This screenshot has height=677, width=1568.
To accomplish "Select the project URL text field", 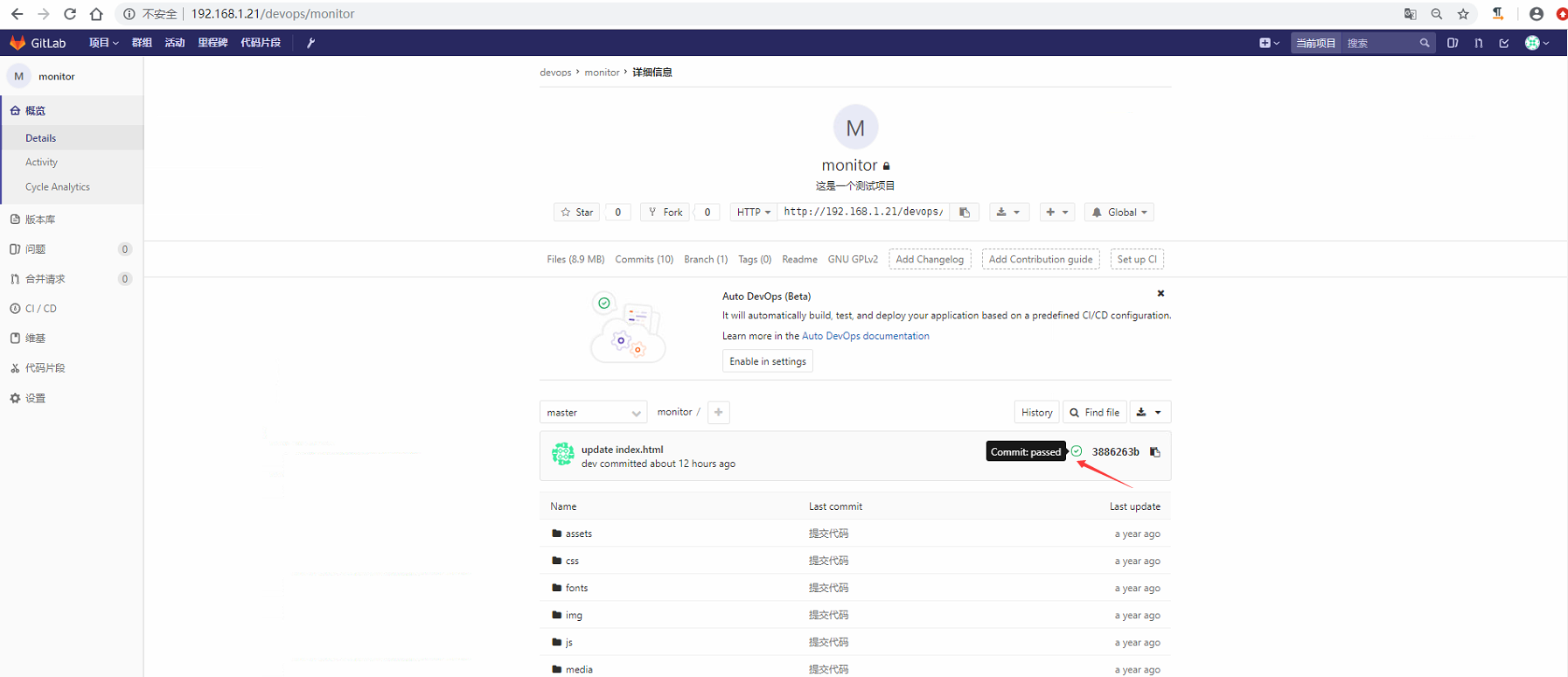I will point(864,213).
